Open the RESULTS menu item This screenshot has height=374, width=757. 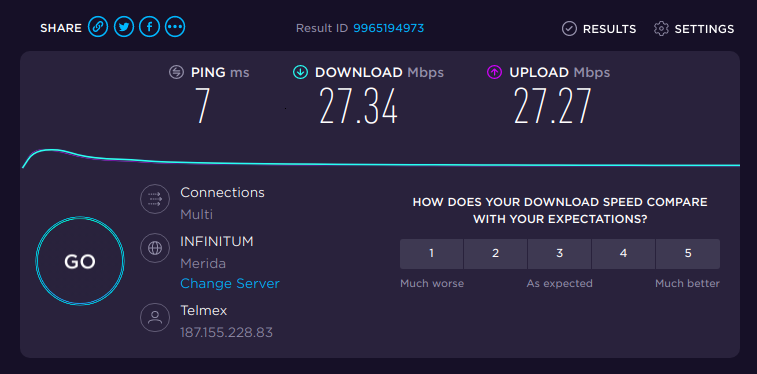(609, 29)
